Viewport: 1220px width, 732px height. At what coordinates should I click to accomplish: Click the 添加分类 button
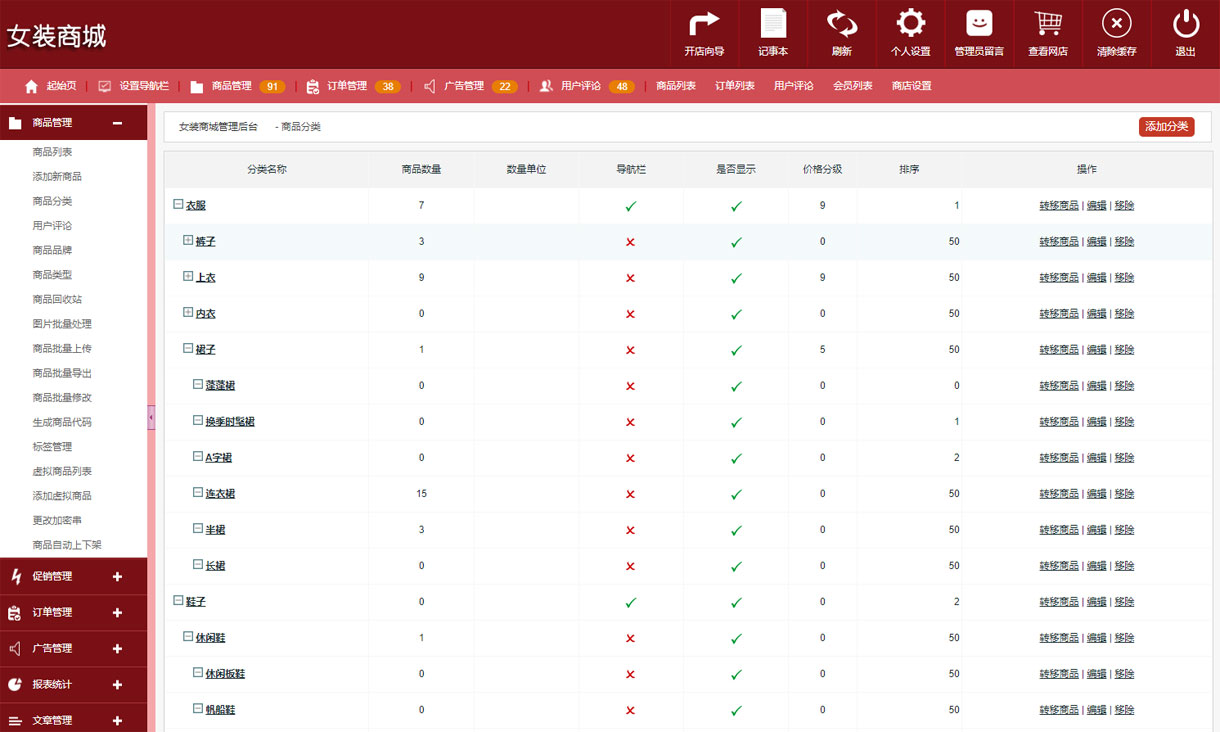[x=1166, y=127]
